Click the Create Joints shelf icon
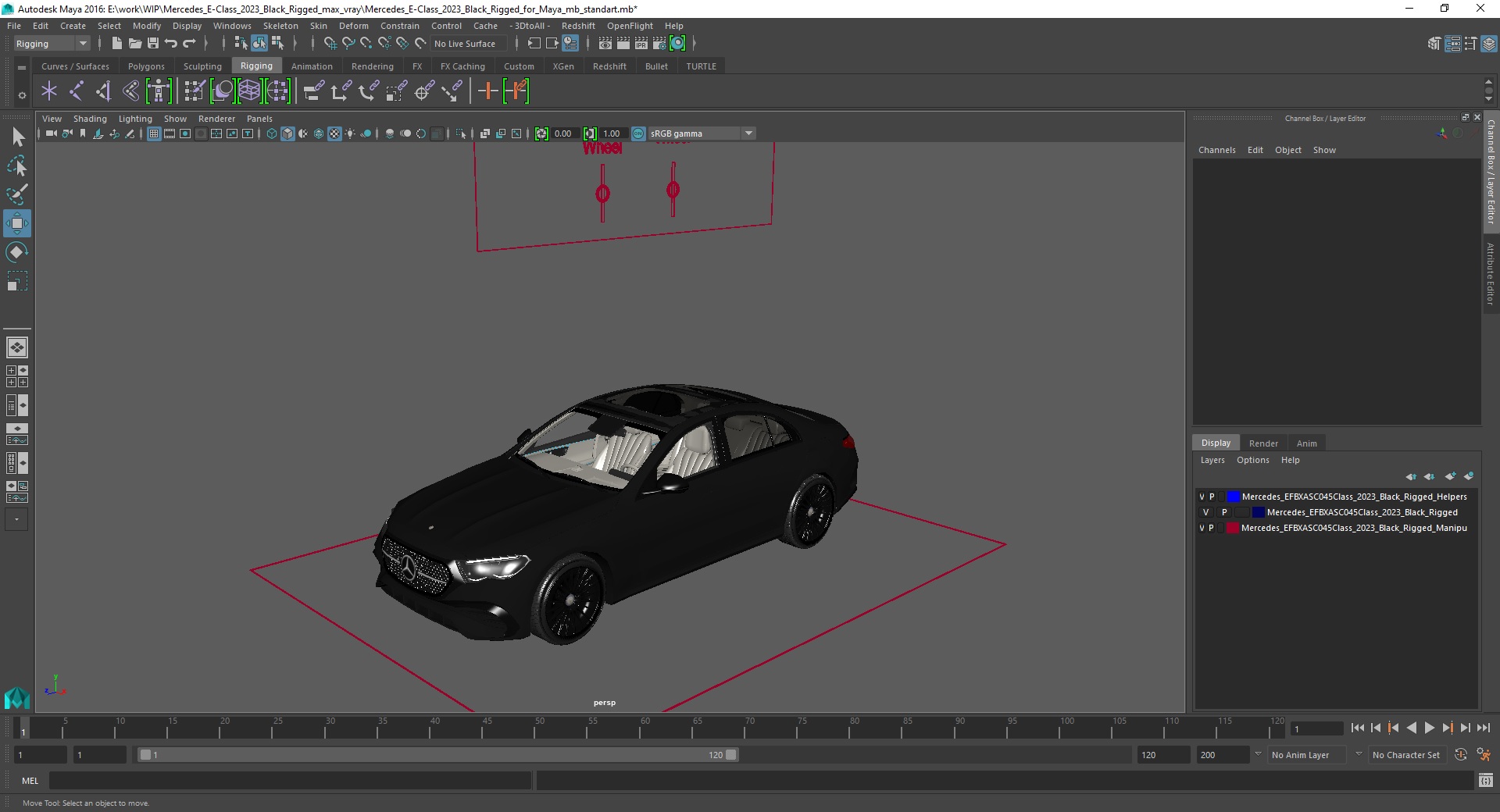This screenshot has width=1500, height=812. pyautogui.click(x=77, y=91)
